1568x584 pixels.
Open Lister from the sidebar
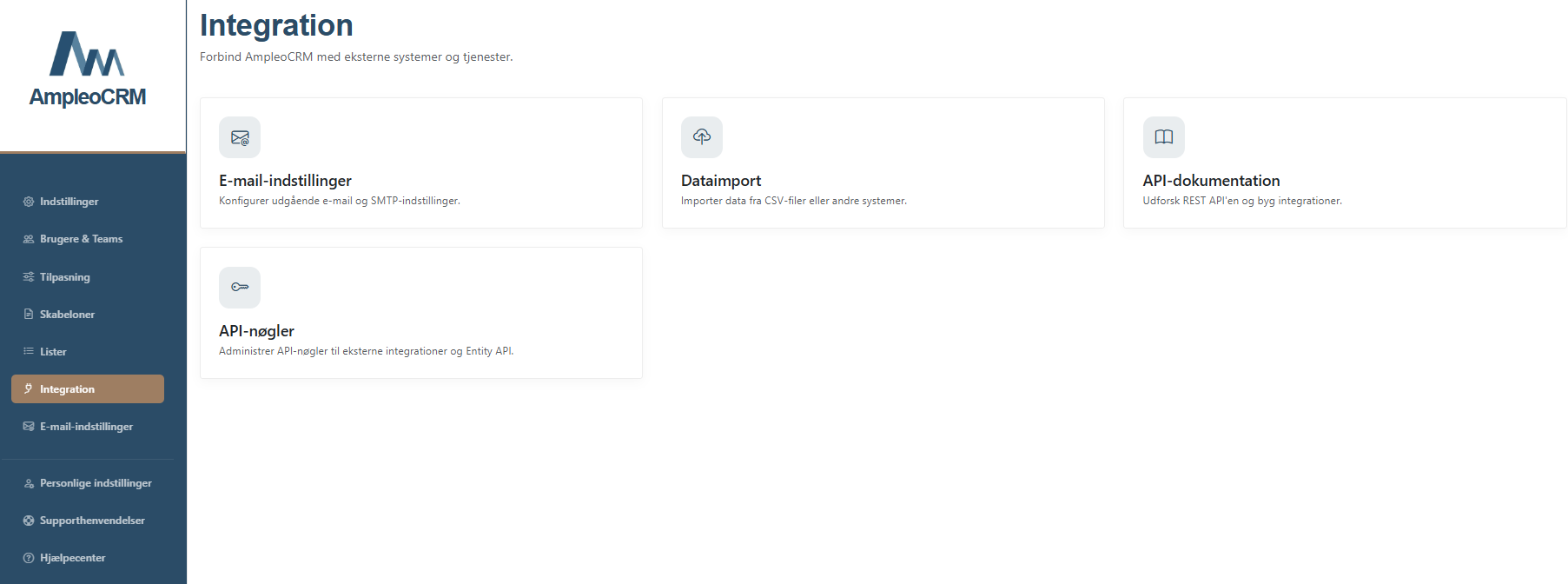88,352
